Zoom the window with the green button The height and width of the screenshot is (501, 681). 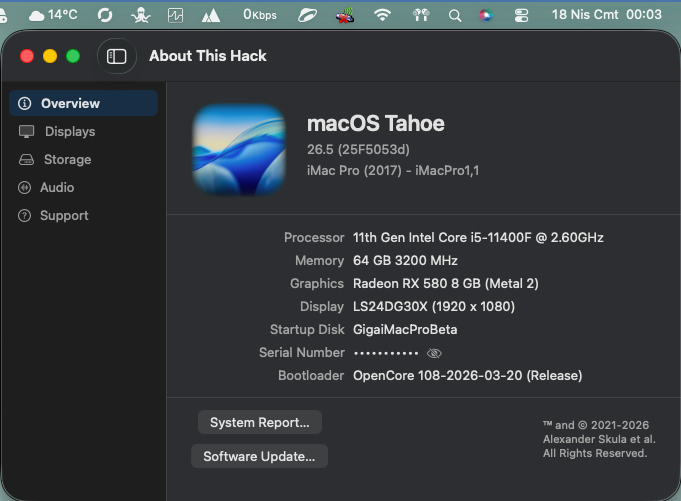[x=73, y=56]
